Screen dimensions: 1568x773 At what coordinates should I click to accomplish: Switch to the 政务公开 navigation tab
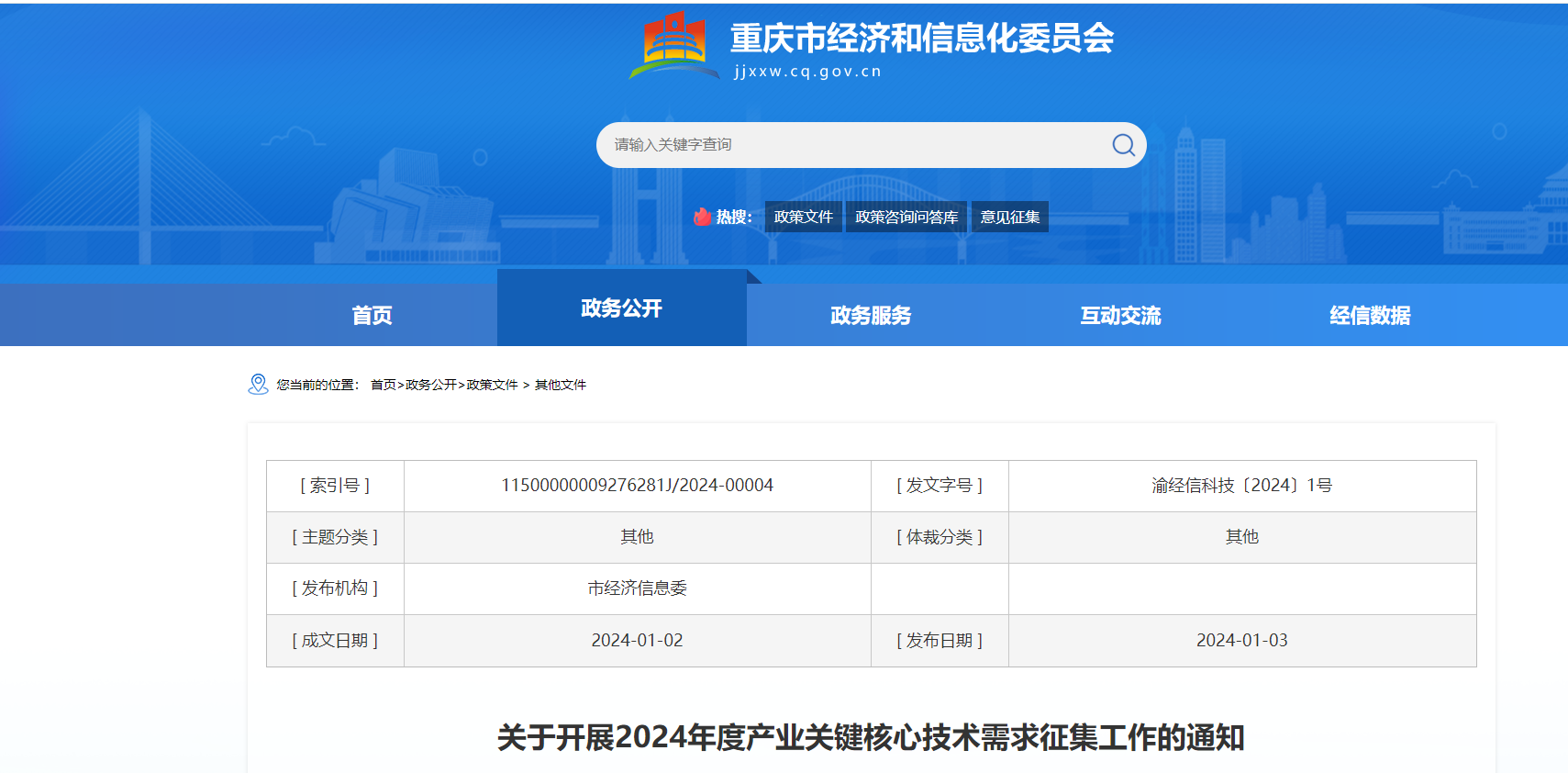(x=621, y=308)
